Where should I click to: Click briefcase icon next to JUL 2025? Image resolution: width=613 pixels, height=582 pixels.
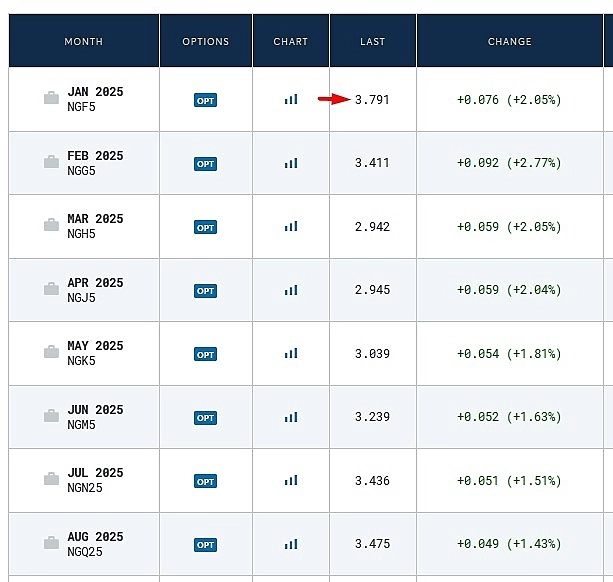point(51,480)
